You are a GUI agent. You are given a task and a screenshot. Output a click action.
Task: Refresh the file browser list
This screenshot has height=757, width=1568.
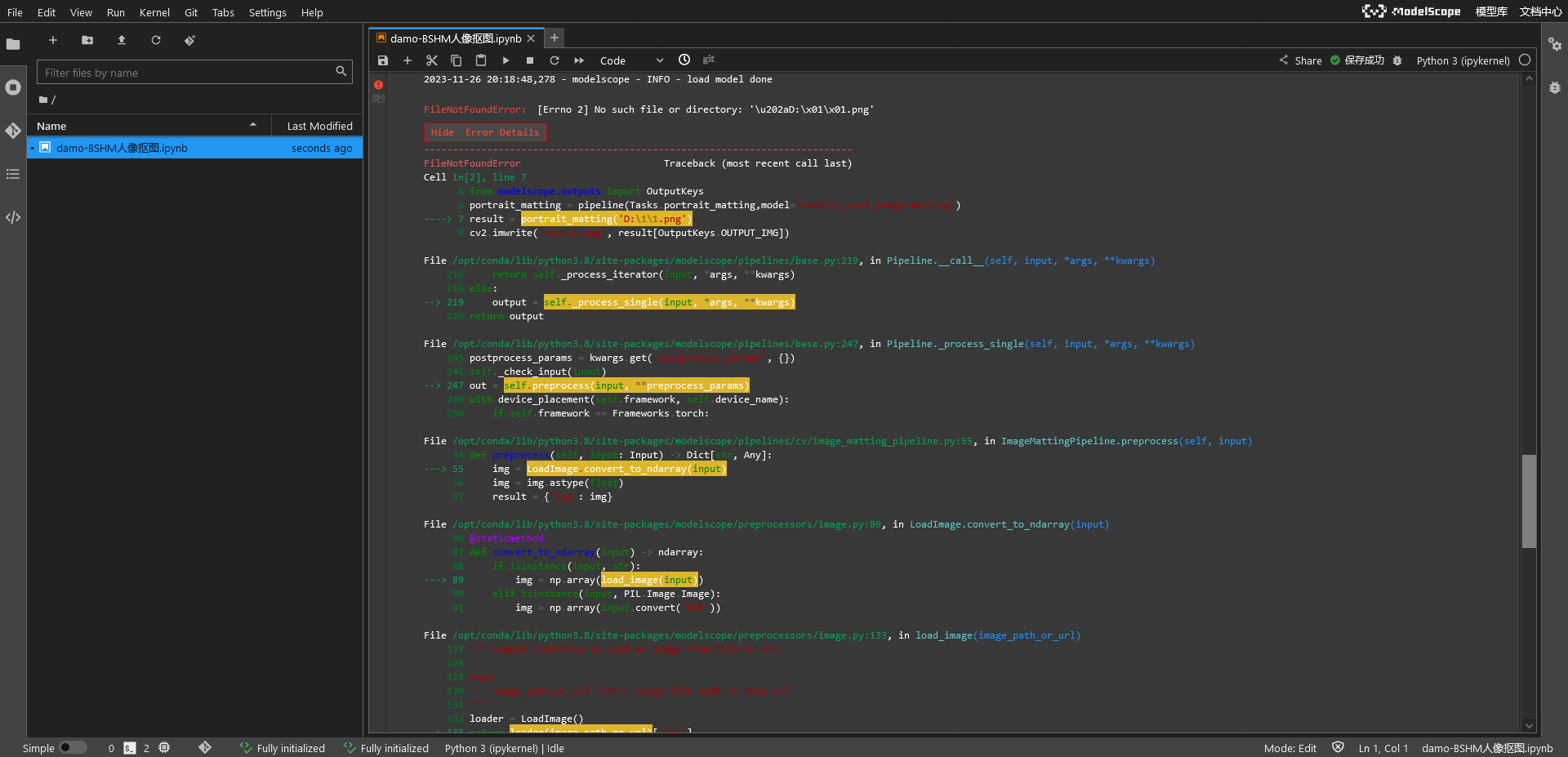pyautogui.click(x=156, y=40)
